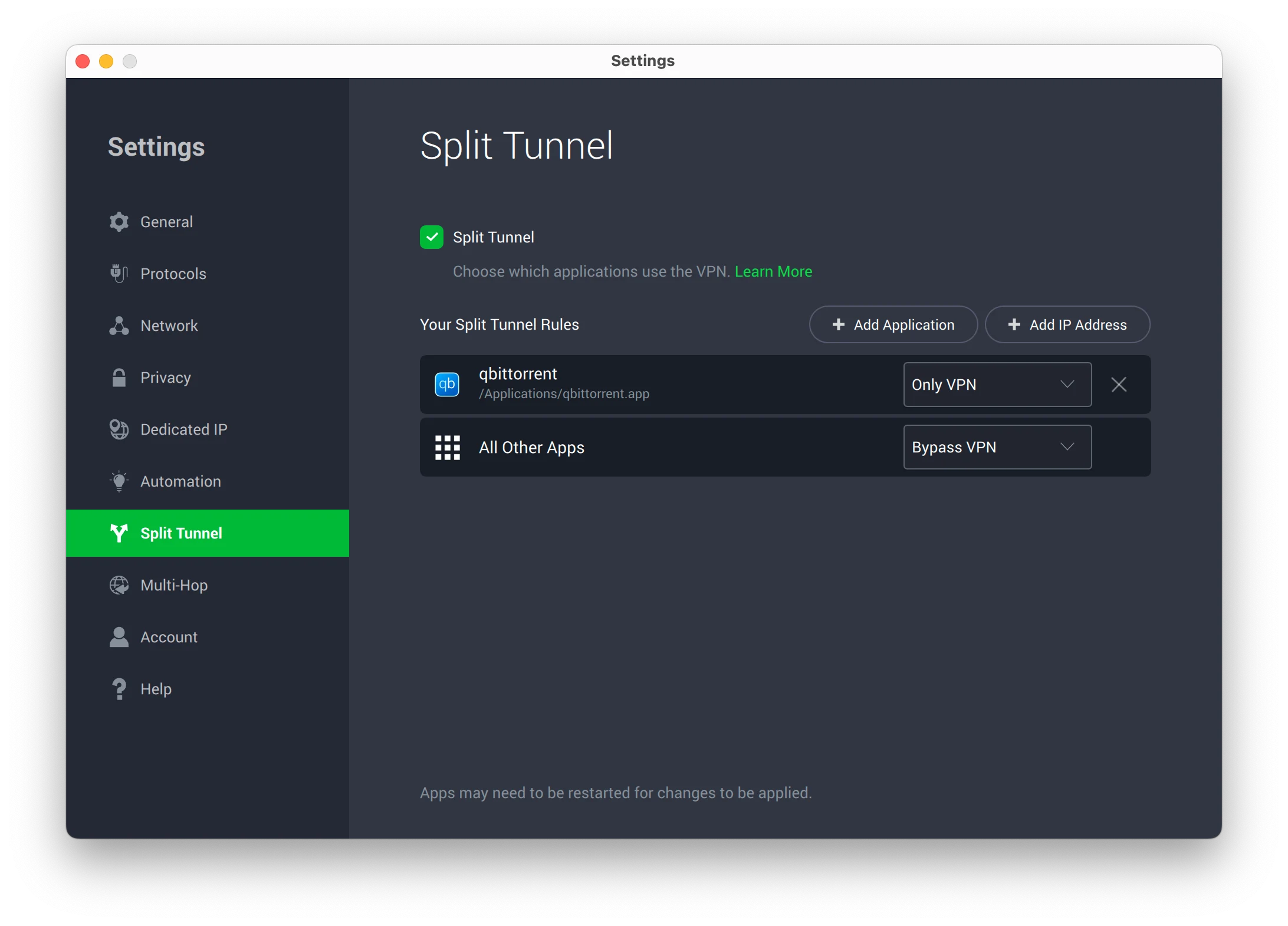Select the Automation lightbulb icon
Viewport: 1288px width, 926px height.
pos(119,481)
